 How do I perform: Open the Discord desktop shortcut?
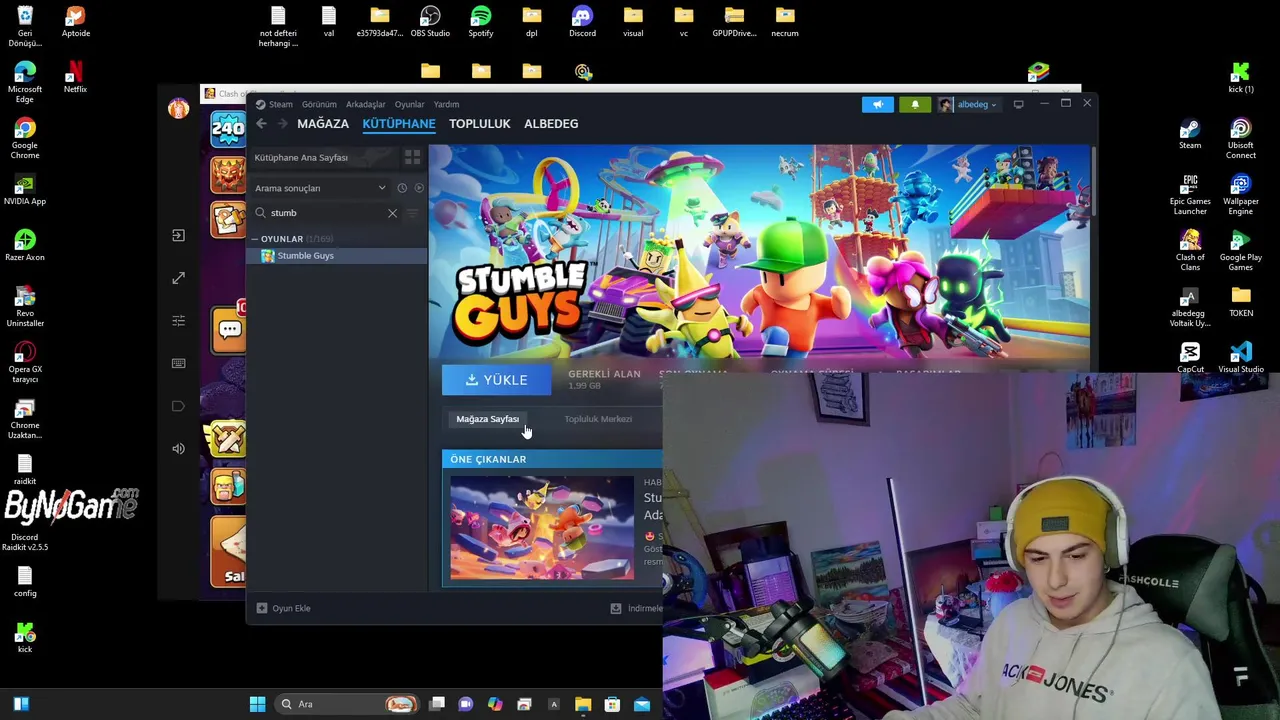582,21
